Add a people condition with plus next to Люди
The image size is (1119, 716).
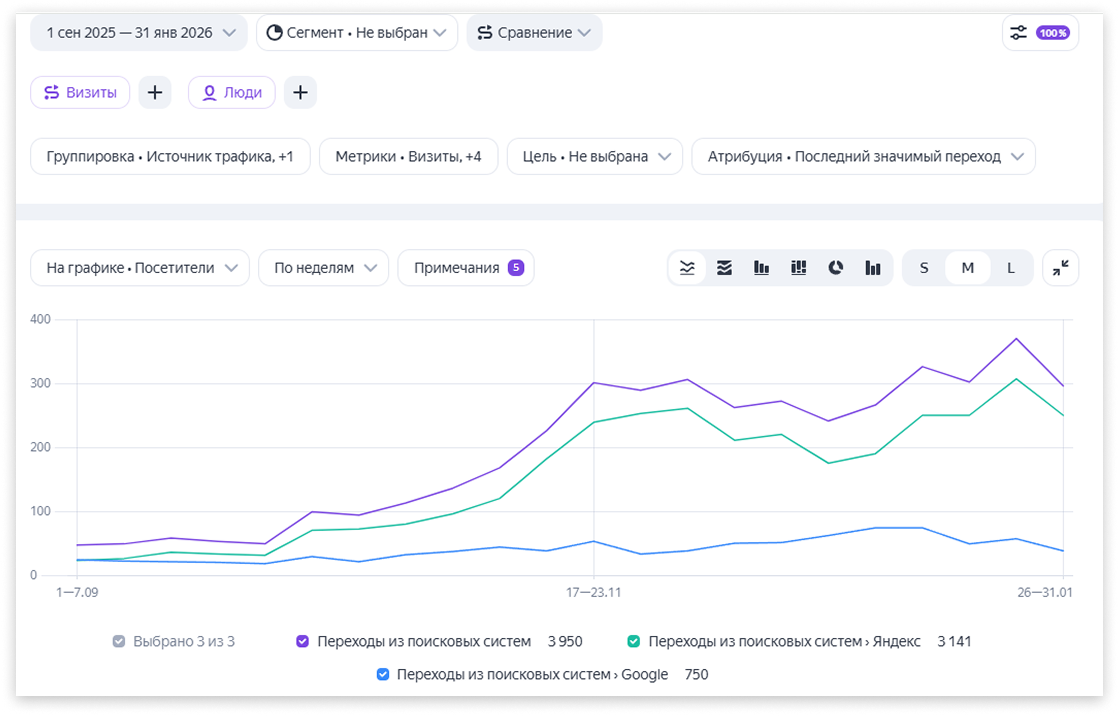[300, 93]
